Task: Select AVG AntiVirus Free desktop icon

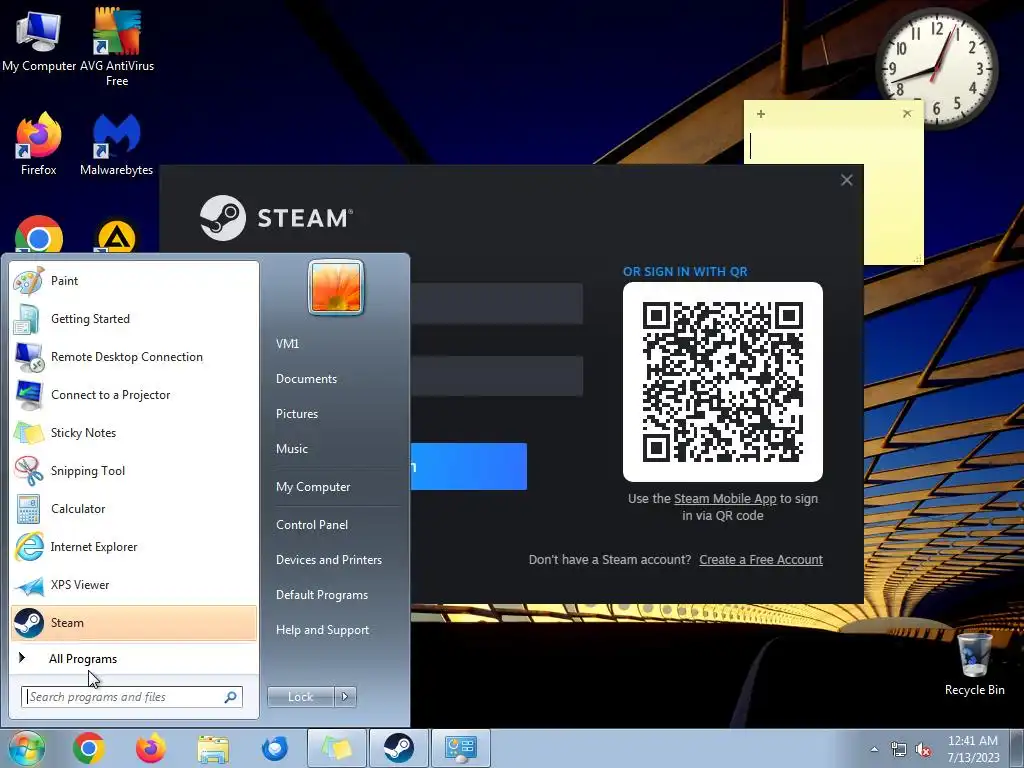Action: 117,46
